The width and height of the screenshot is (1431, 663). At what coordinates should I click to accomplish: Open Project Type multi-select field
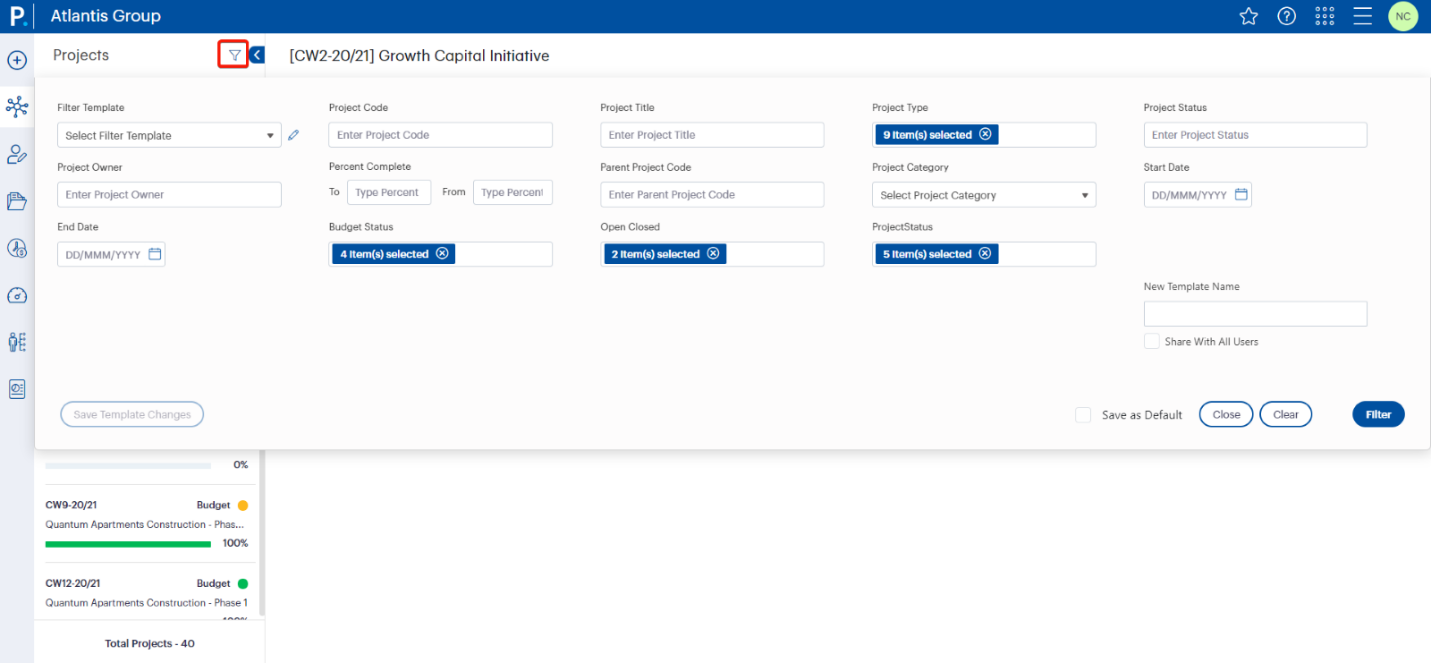coord(984,135)
